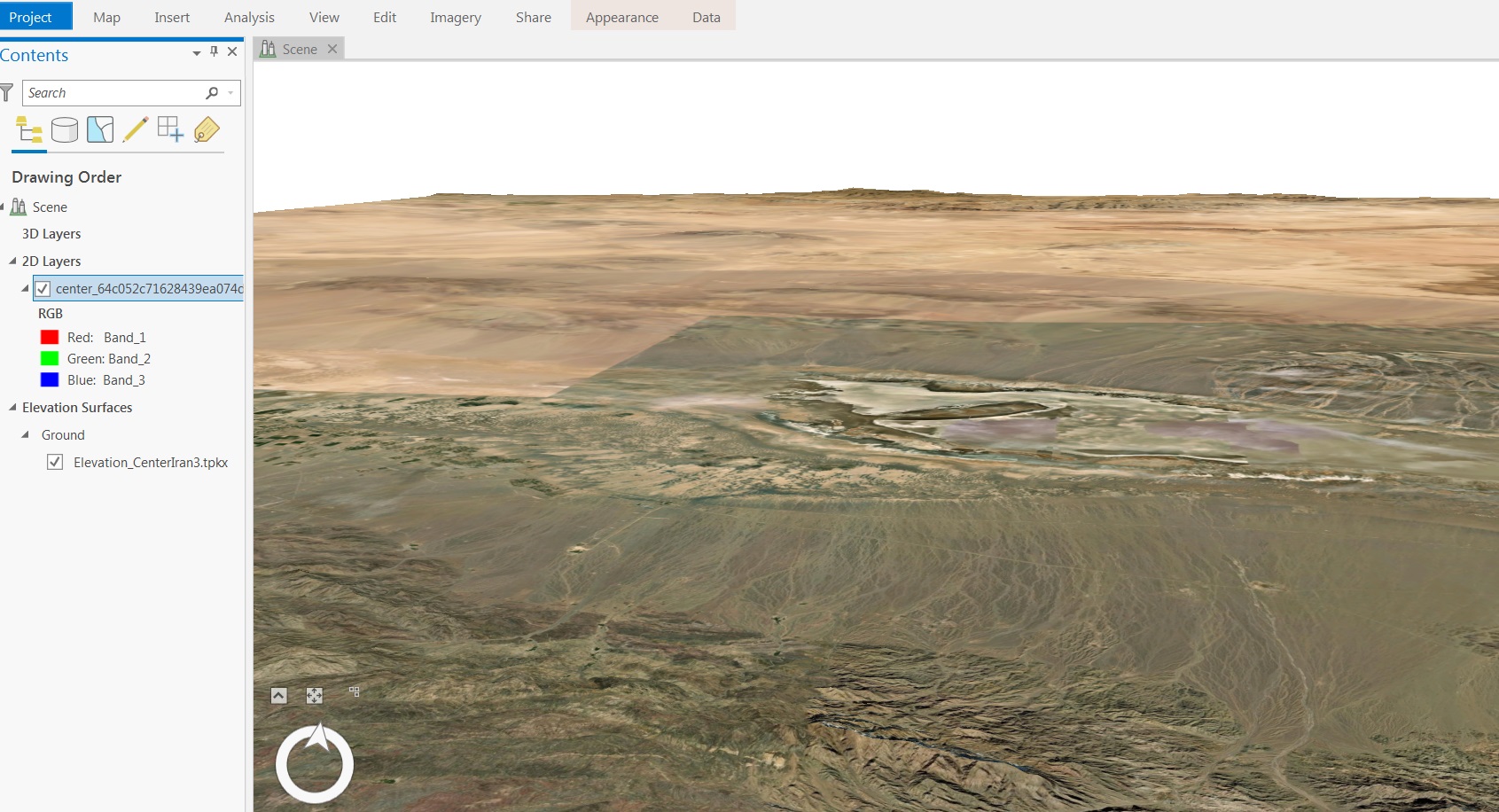Toggle visibility of the center_64c052c71628439ea074c layer

tap(43, 288)
